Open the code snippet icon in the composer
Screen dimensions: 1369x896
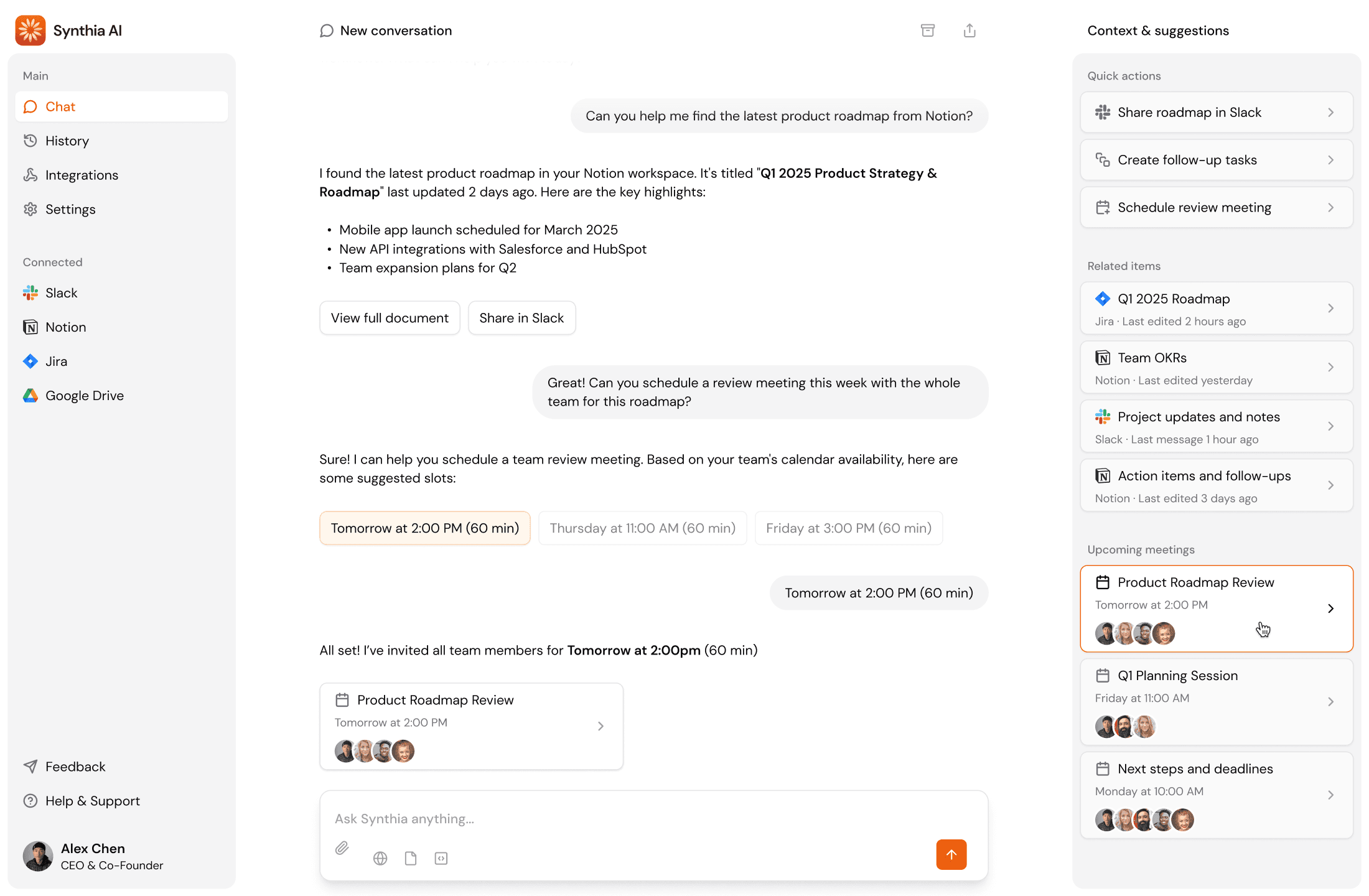tap(441, 857)
